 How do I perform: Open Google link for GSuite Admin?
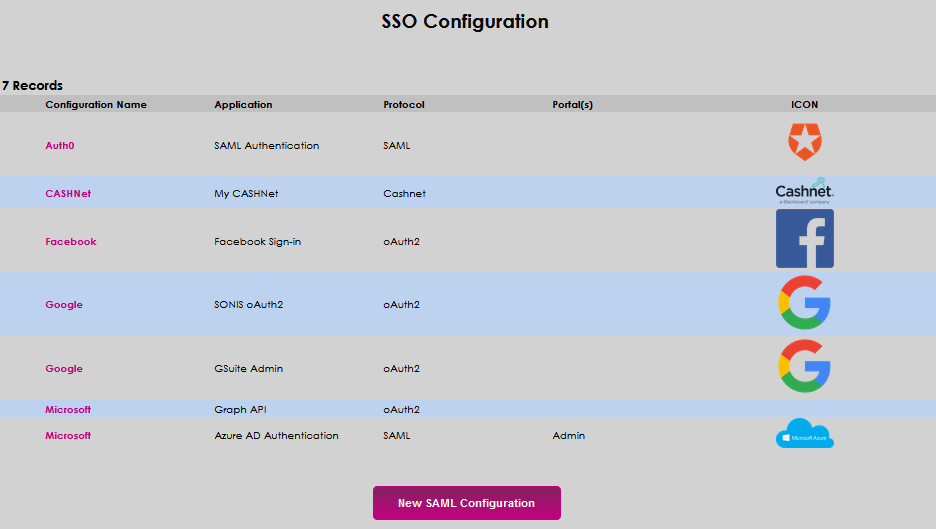click(64, 369)
